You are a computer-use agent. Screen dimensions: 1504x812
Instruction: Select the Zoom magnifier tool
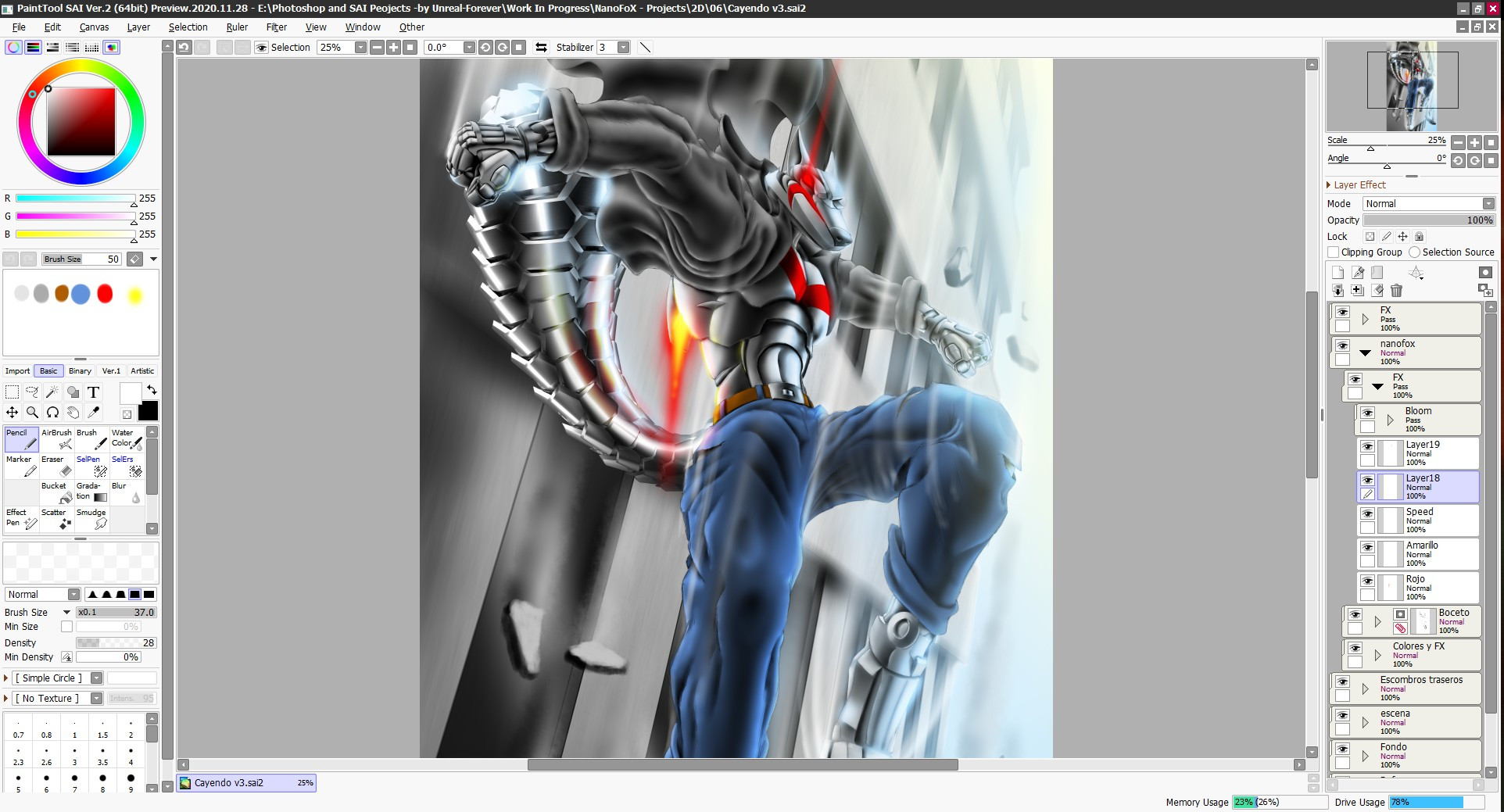pos(32,412)
